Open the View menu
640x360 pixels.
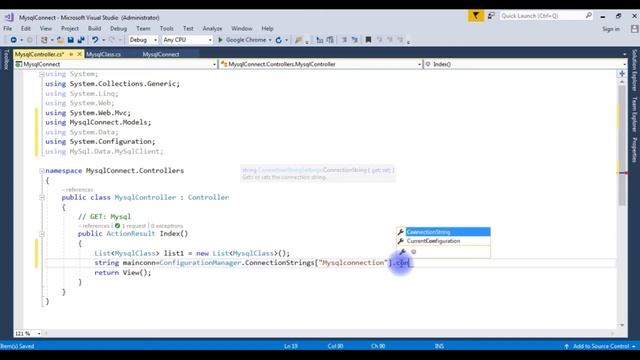pos(46,29)
